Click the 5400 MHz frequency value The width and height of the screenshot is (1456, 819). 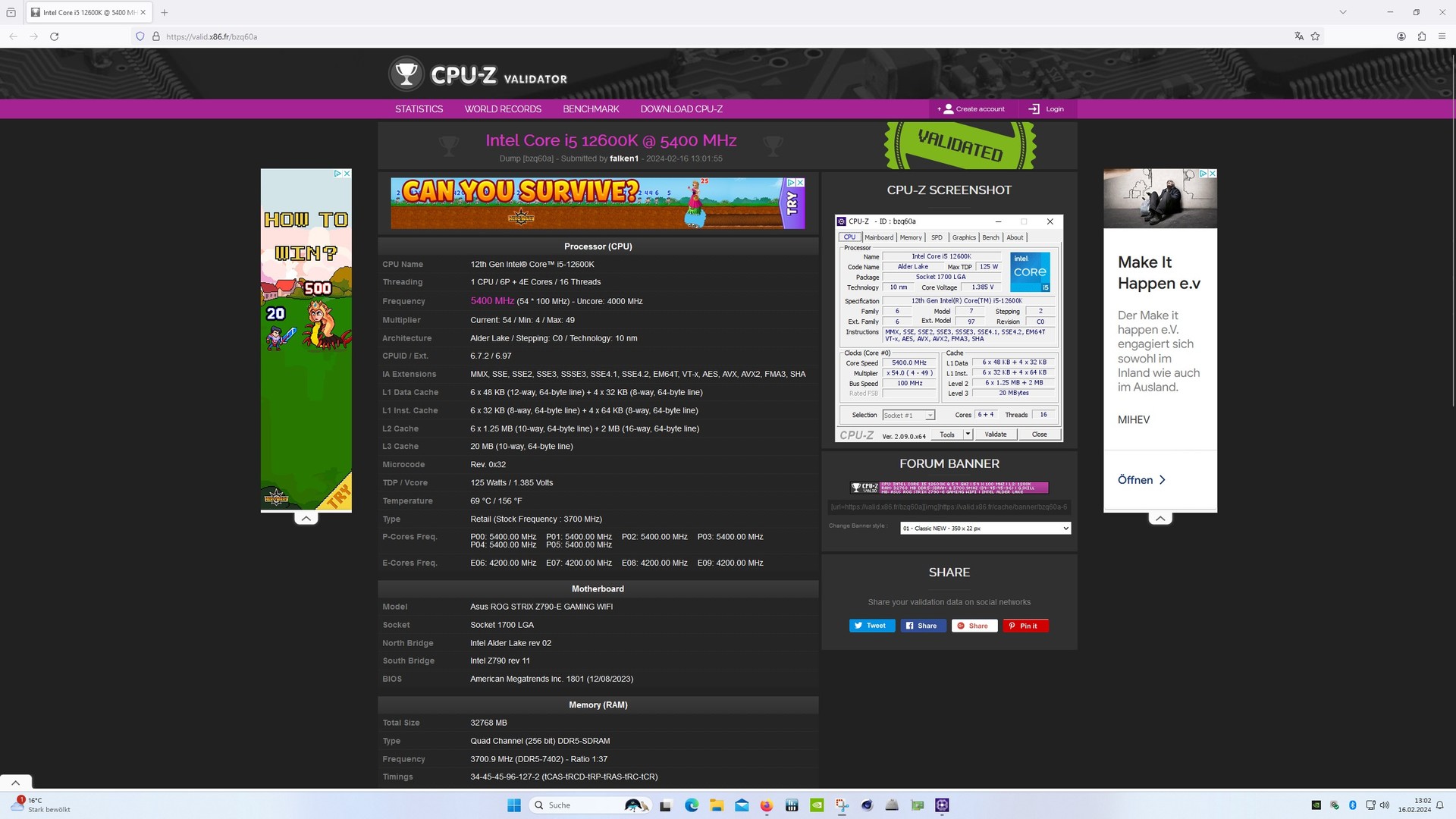pos(492,301)
